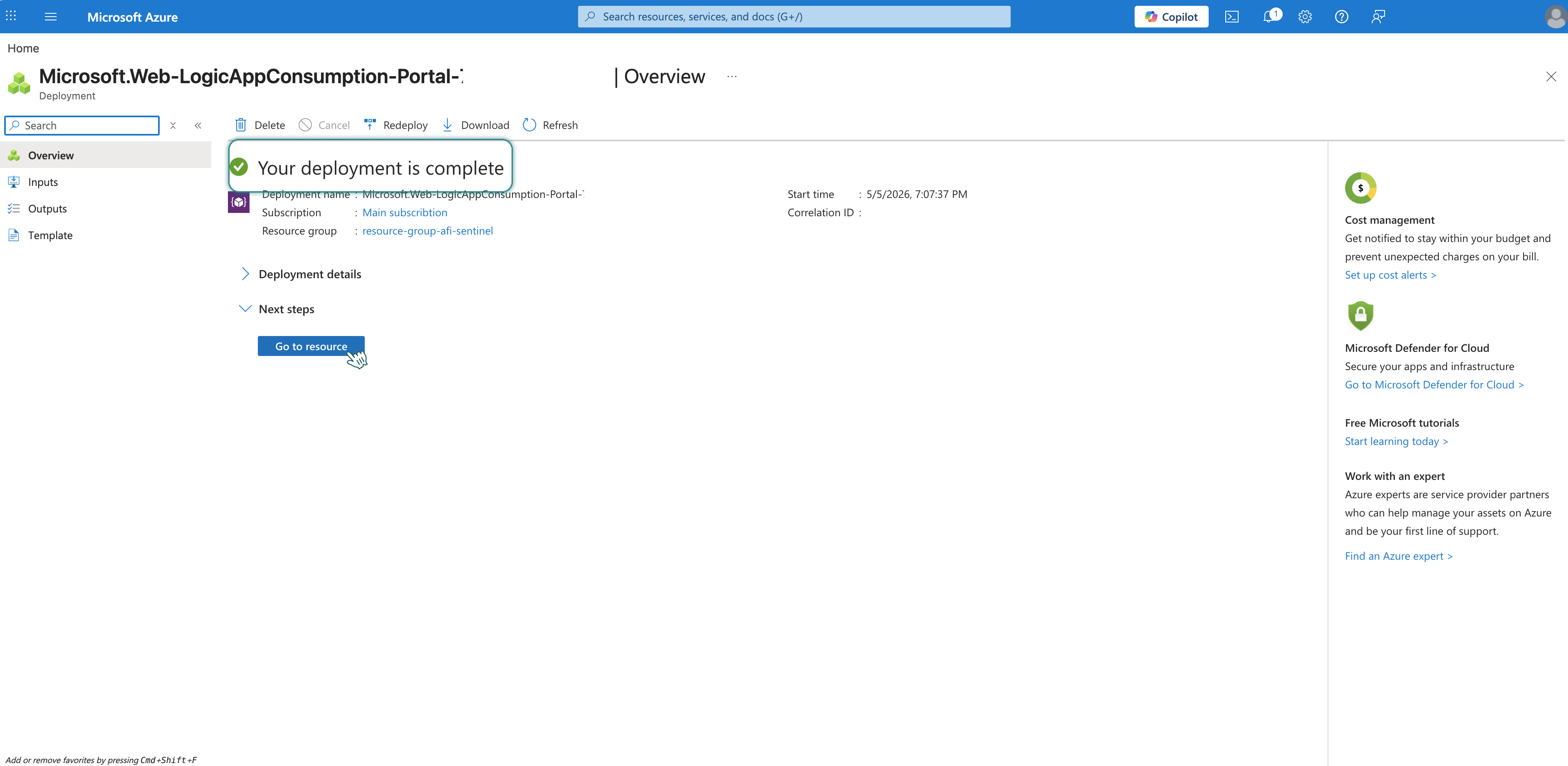
Task: Open Find an Azure expert link
Action: [x=1399, y=556]
